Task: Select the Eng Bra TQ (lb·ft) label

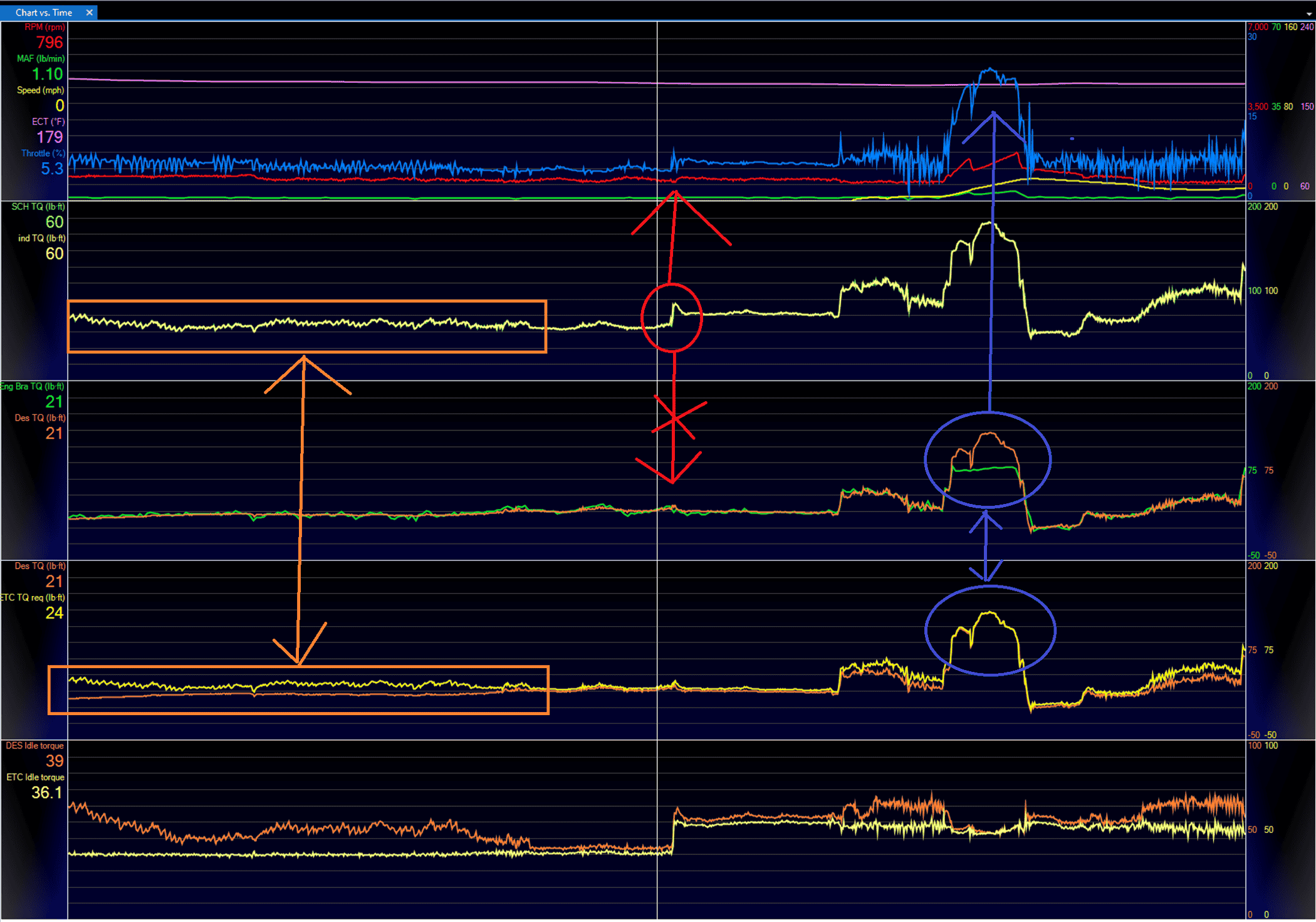Action: click(x=33, y=386)
